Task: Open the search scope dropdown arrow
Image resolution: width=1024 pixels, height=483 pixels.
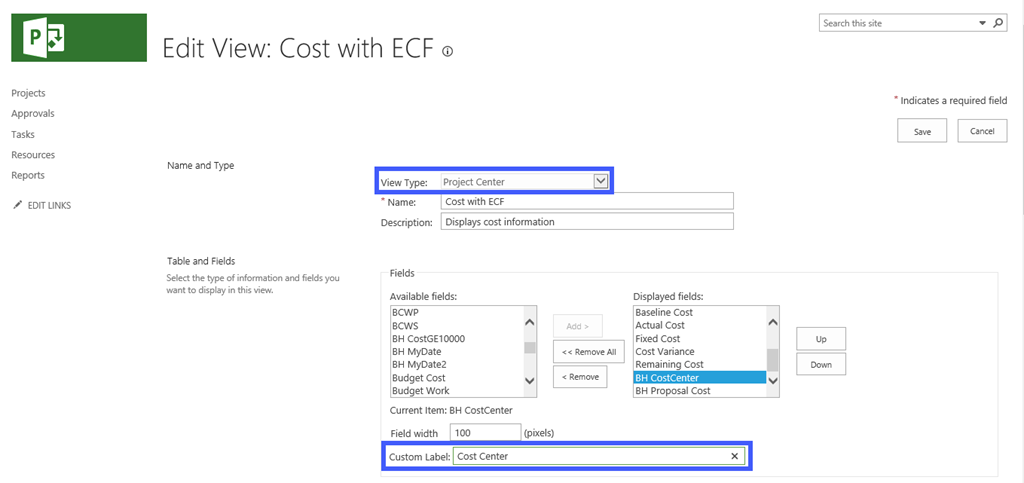Action: coord(981,23)
